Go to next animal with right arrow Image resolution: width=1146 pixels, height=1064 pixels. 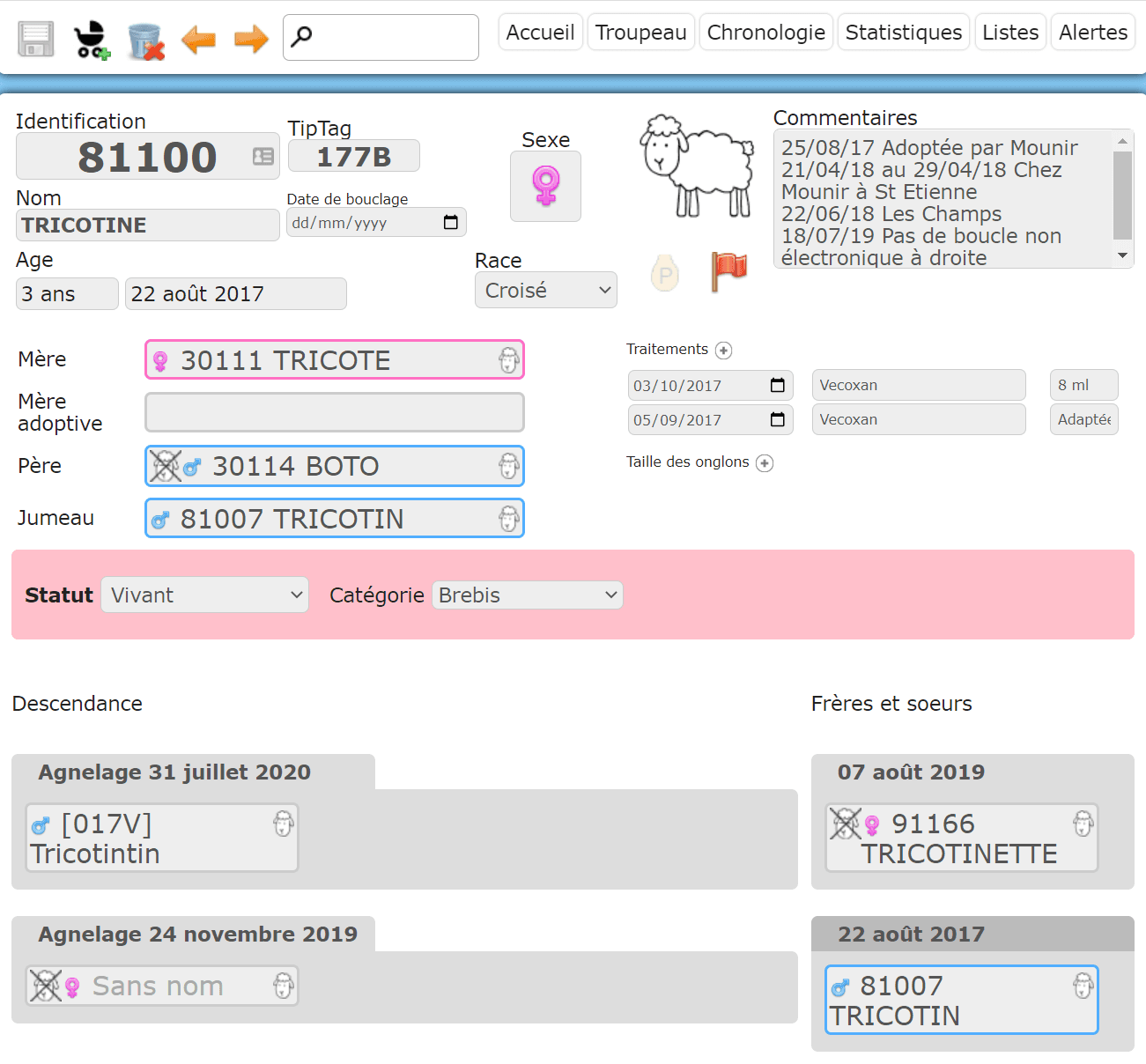coord(251,40)
